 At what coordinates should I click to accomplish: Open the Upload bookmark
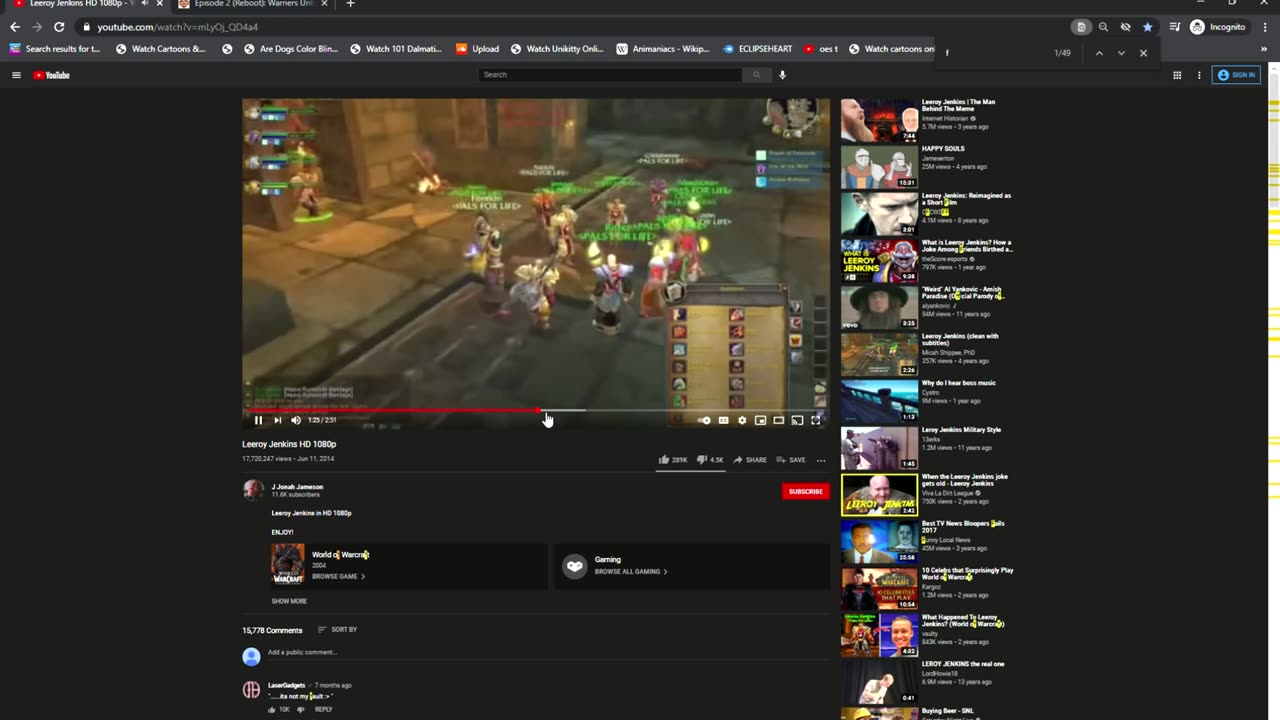coord(478,49)
